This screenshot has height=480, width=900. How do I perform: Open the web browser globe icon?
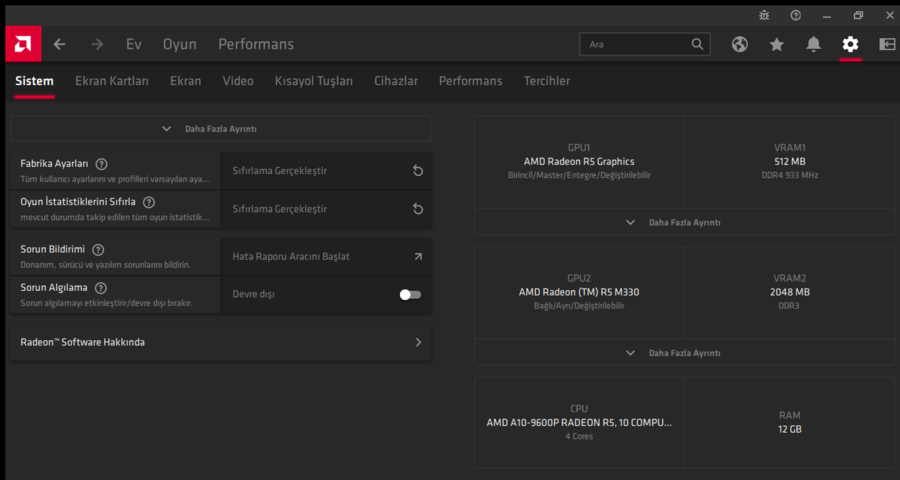click(x=740, y=44)
